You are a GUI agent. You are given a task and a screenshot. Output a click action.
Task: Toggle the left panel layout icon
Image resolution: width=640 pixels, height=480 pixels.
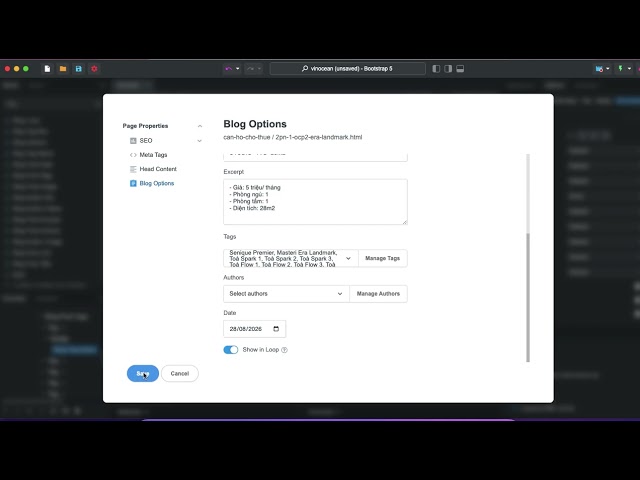click(436, 69)
